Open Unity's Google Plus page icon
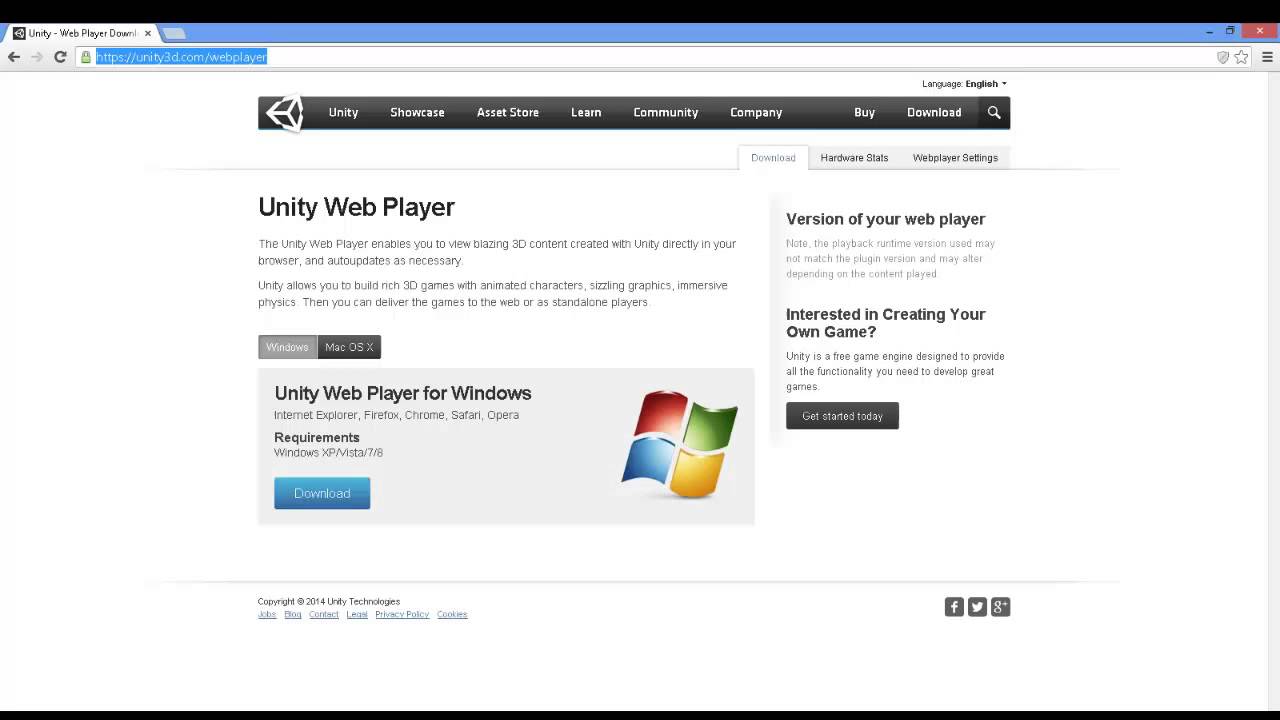This screenshot has height=720, width=1280. pyautogui.click(x=1000, y=607)
